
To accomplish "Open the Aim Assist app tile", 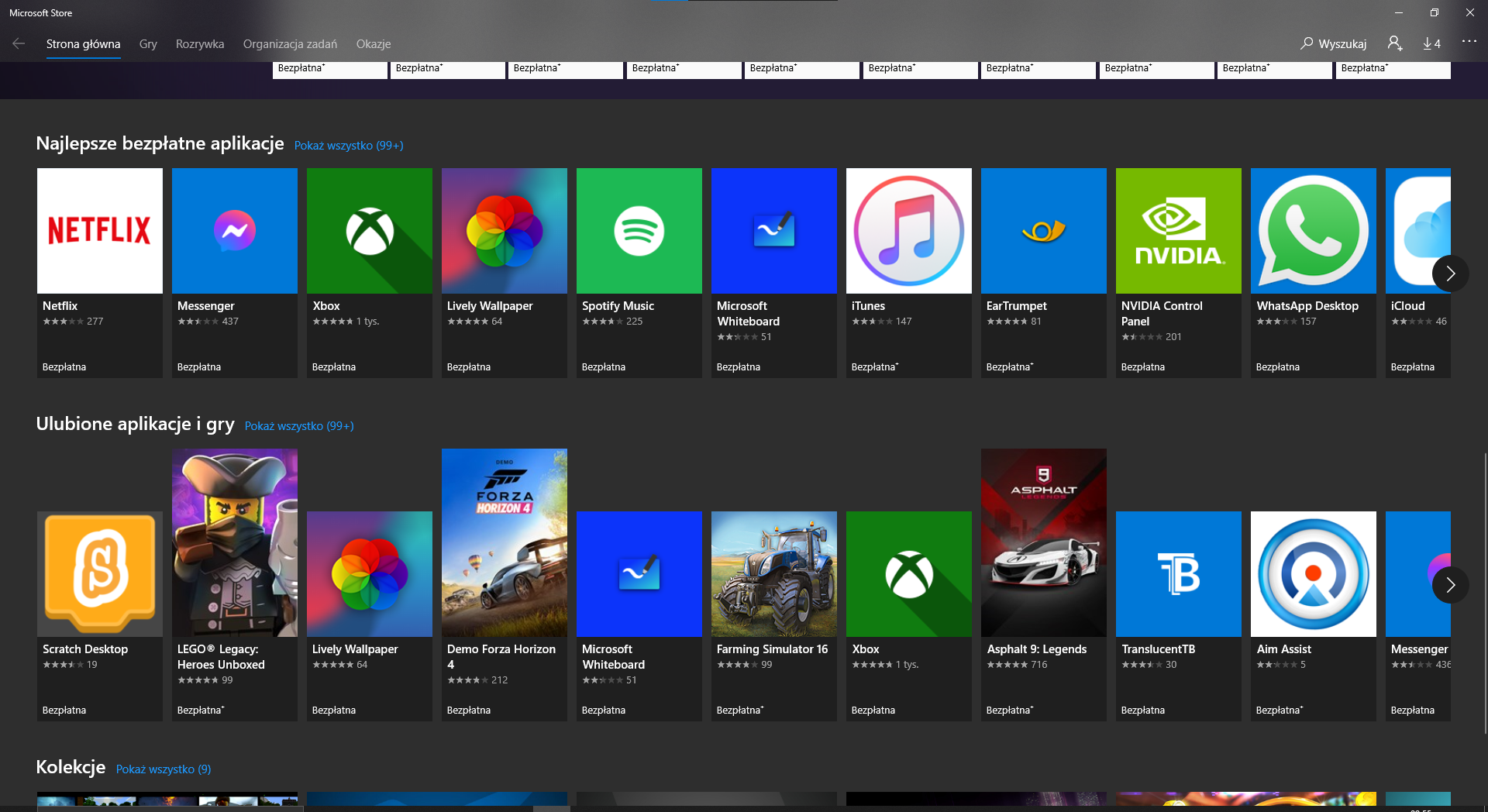I will pos(1314,616).
